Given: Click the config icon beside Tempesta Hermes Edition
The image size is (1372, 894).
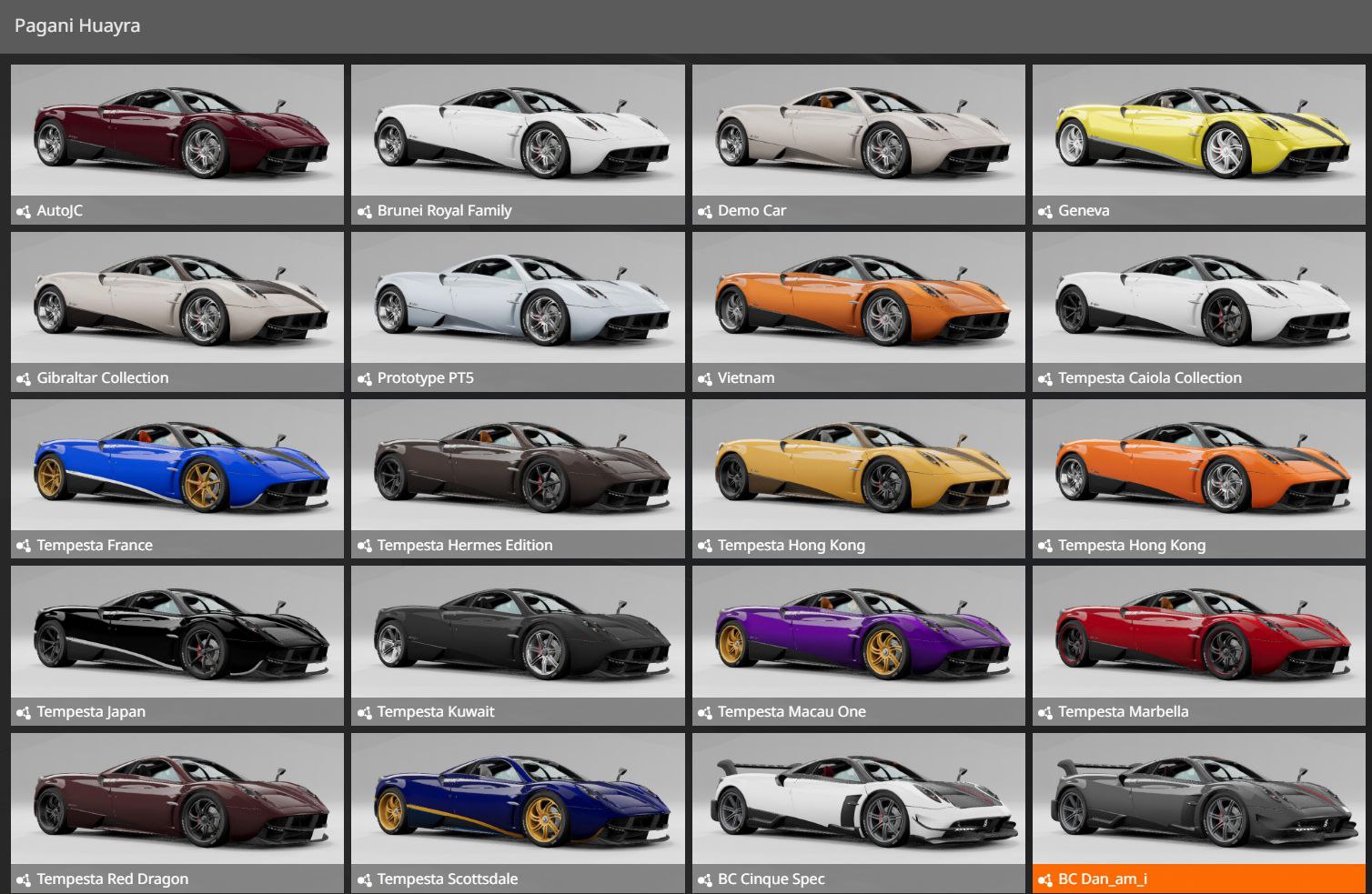Looking at the screenshot, I should [364, 546].
